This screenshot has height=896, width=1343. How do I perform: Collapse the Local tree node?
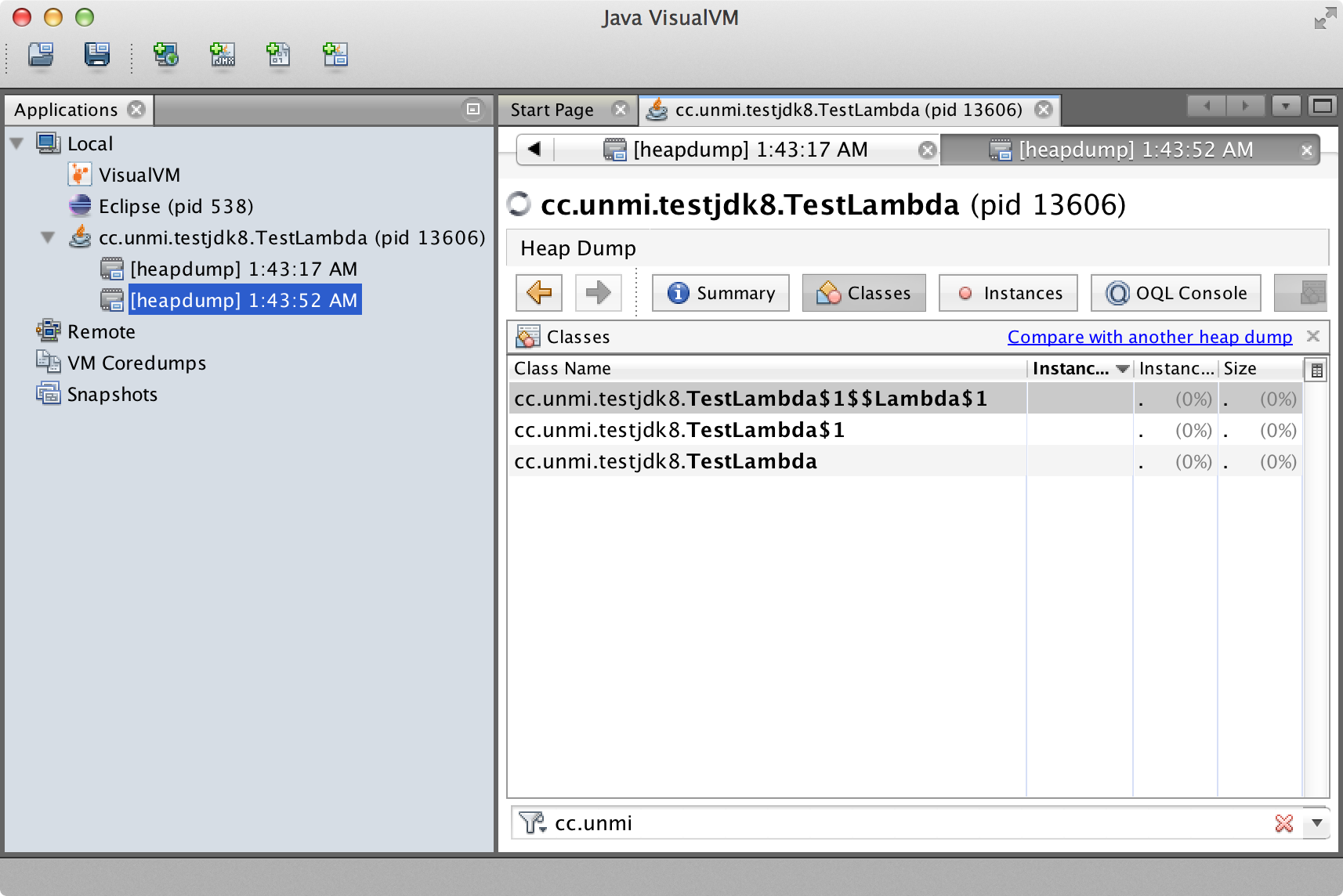(x=17, y=143)
